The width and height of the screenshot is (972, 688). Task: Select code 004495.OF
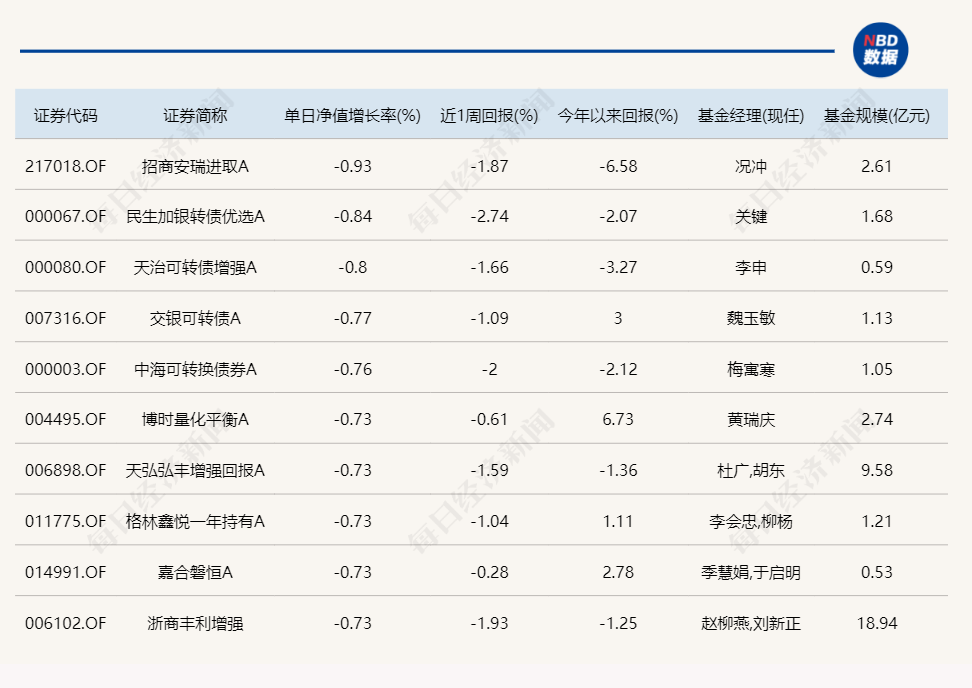66,419
